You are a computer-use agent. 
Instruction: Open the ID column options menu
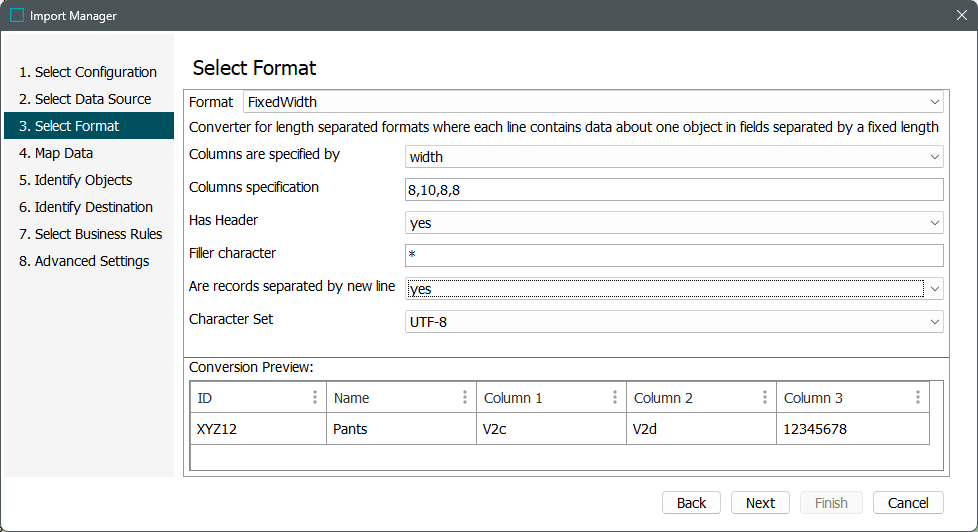click(x=315, y=397)
